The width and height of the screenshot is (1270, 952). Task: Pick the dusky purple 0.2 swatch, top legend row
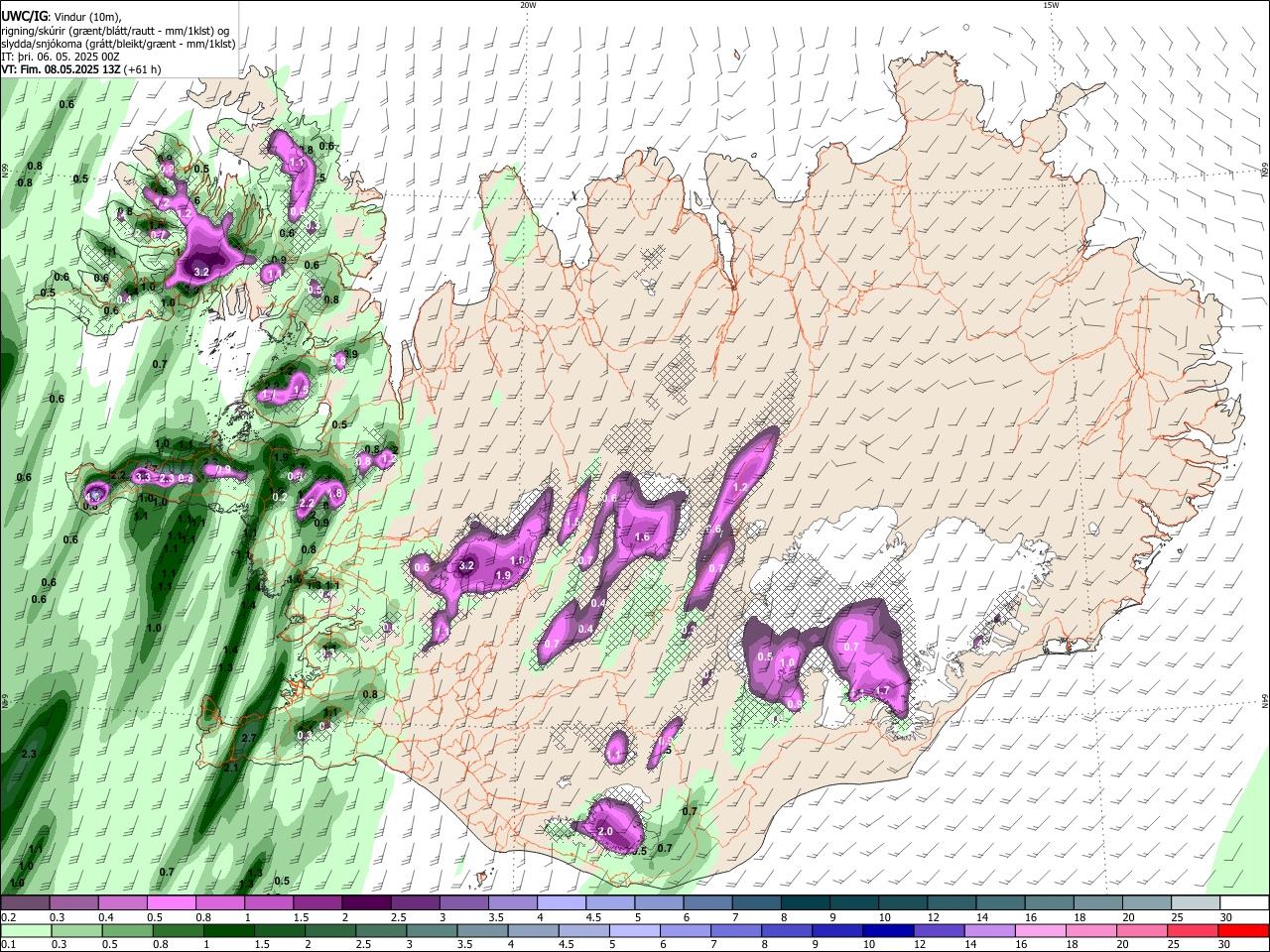(x=25, y=903)
